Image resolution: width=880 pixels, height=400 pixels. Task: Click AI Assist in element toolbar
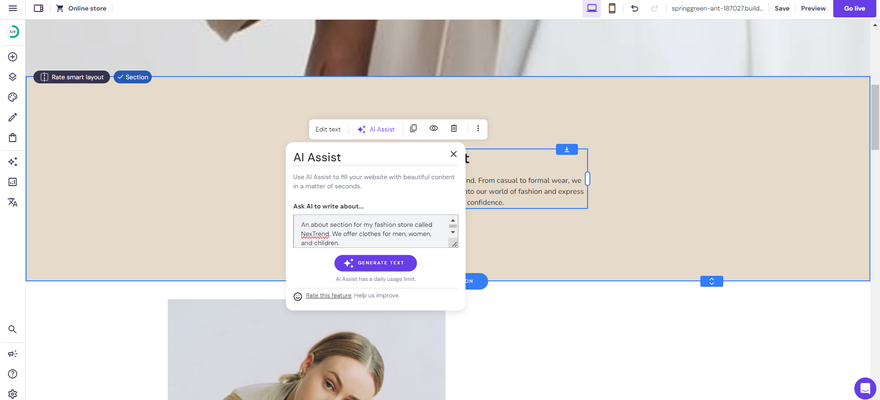376,129
